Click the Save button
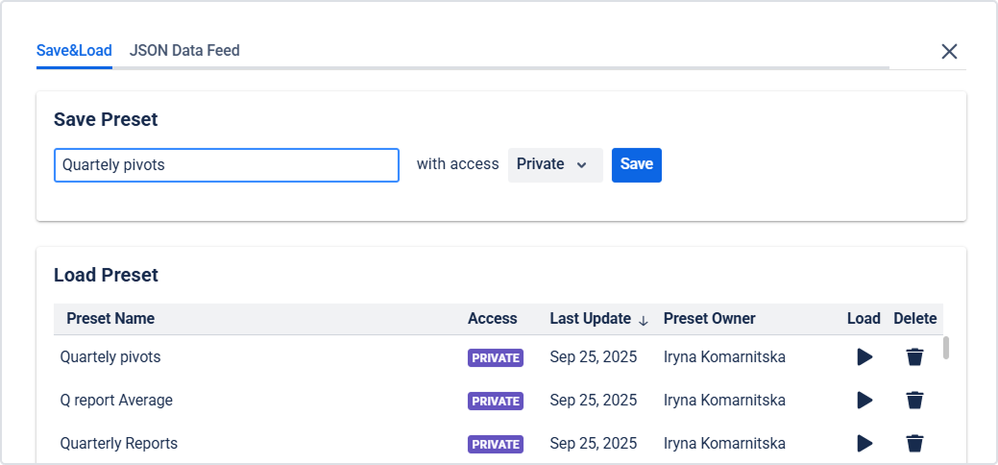The width and height of the screenshot is (998, 465). (x=636, y=165)
